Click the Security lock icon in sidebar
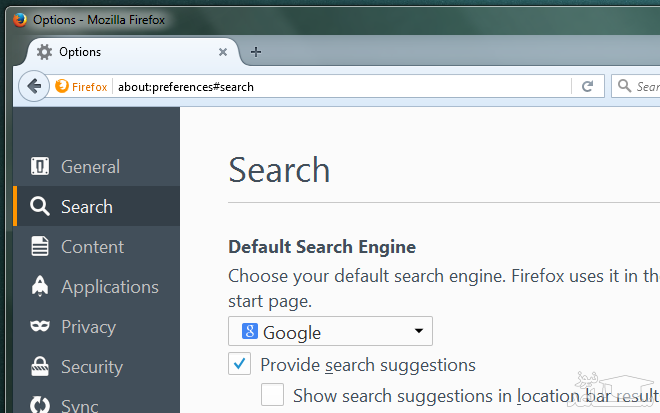Screen dimensions: 660x413 [x=40, y=367]
